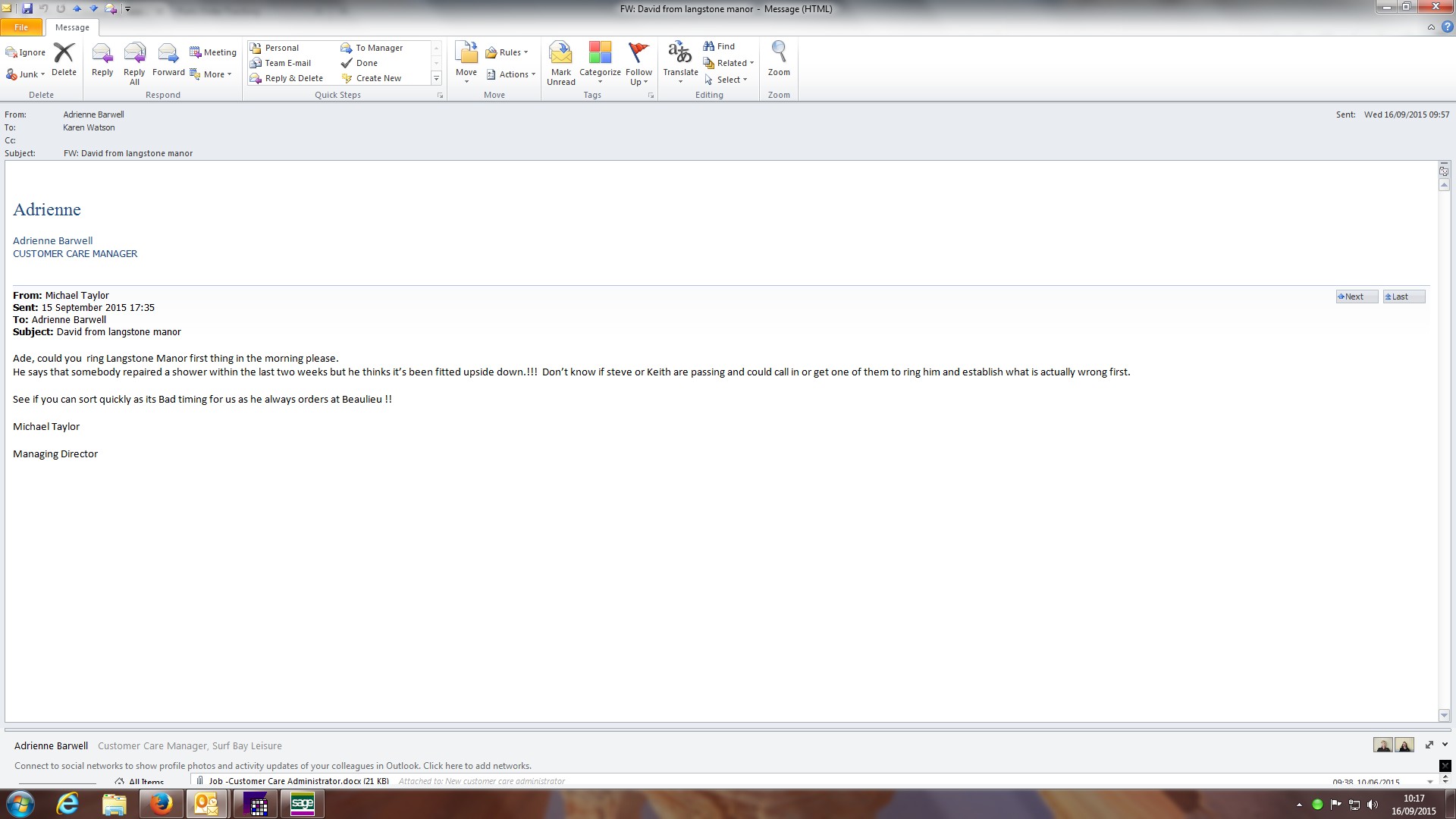
Task: Mark the message as Unread
Action: click(560, 63)
